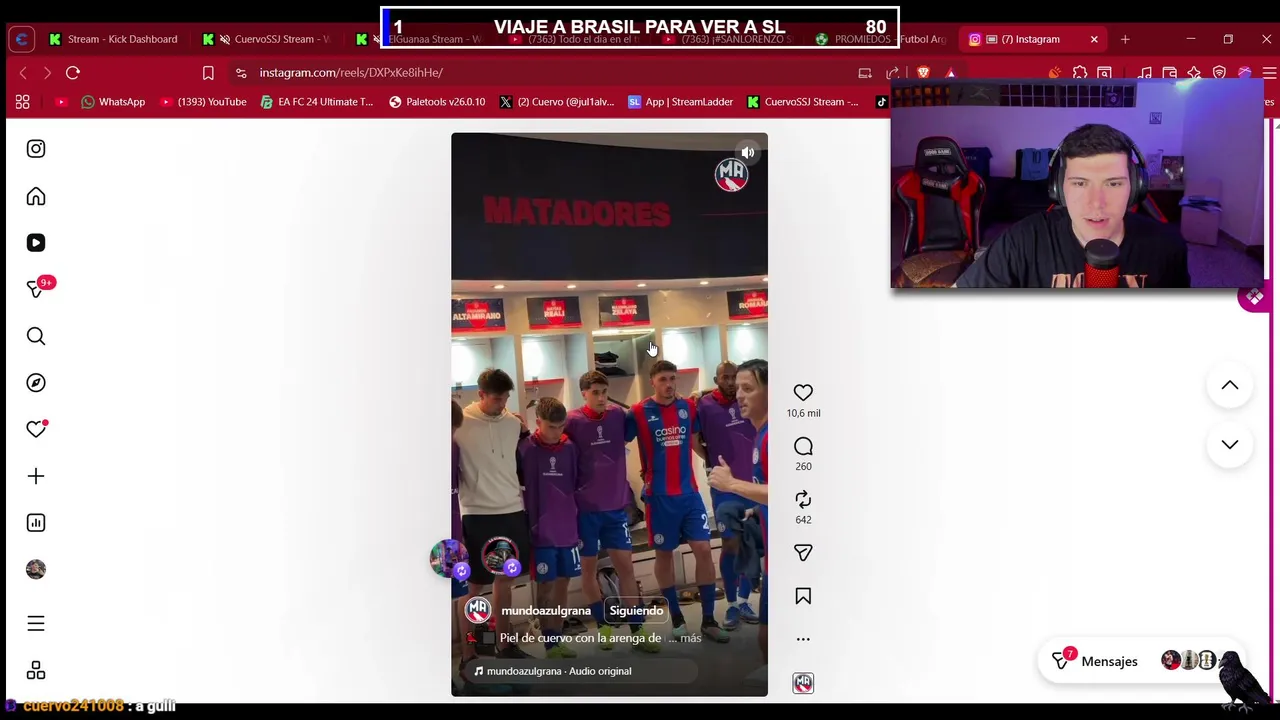1280x720 pixels.
Task: View site information next to URL
Action: click(241, 73)
